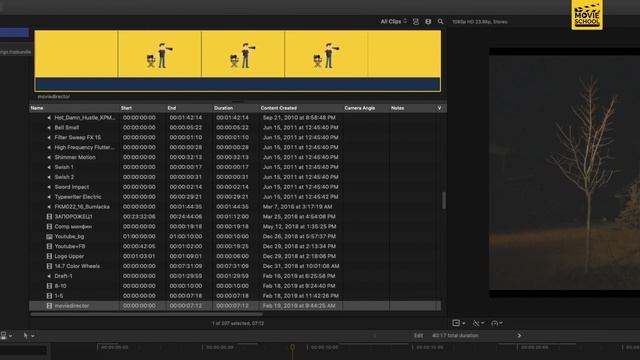Image resolution: width=640 pixels, height=360 pixels.
Task: Click the project filmstrip icon beside Logo Upper
Action: [49, 256]
